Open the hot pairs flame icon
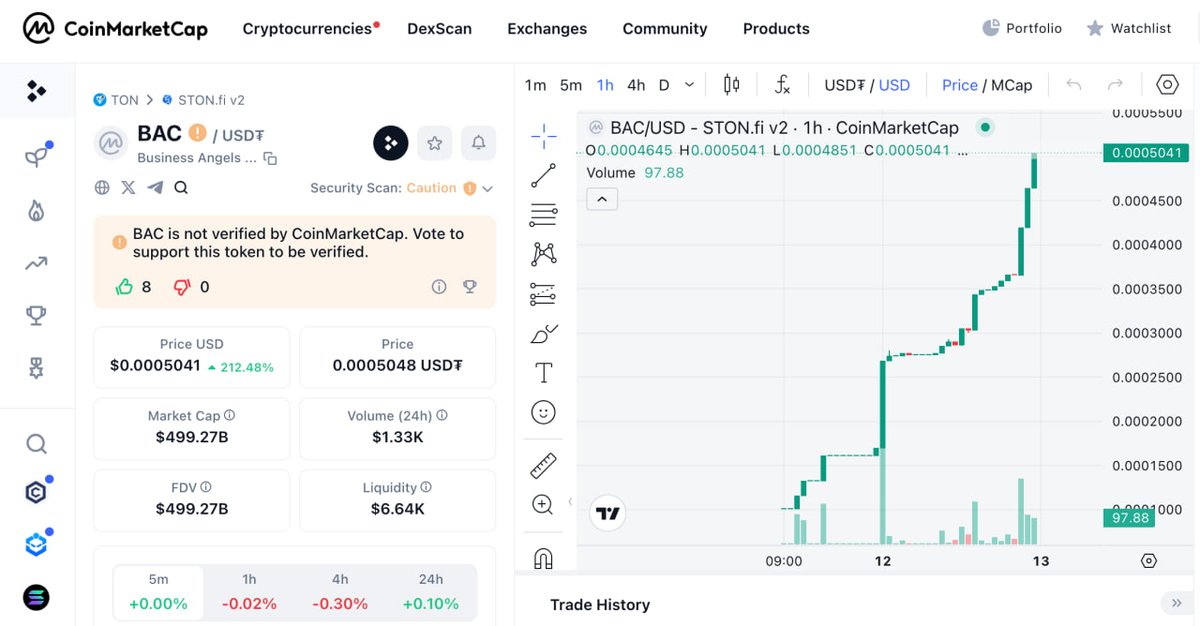Image resolution: width=1200 pixels, height=626 pixels. tap(37, 210)
